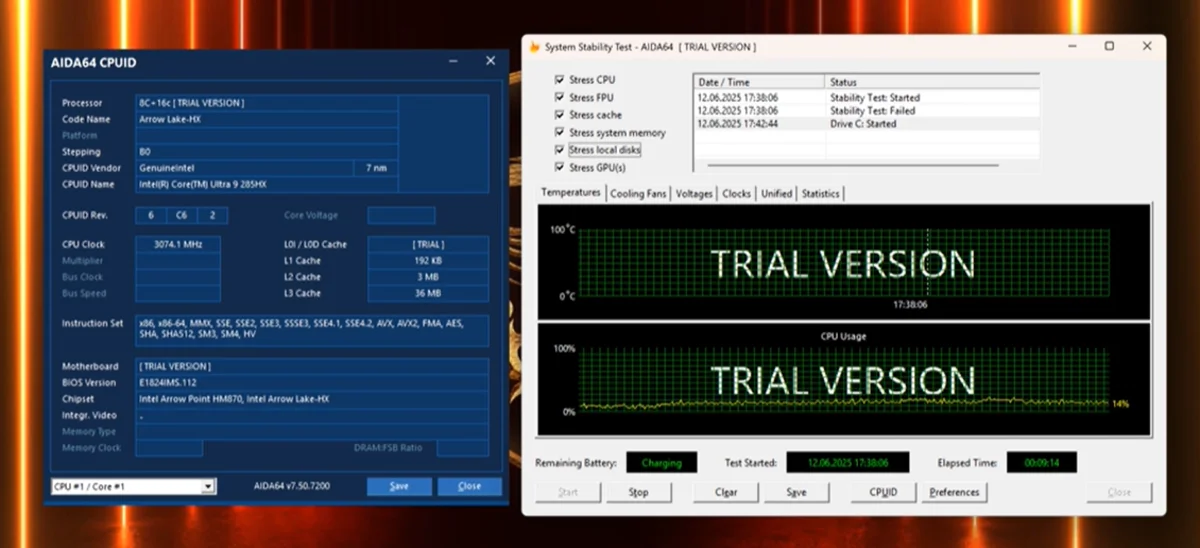This screenshot has height=548, width=1200.
Task: Click the BIOS Version E1824IMS.112
Action: [312, 383]
